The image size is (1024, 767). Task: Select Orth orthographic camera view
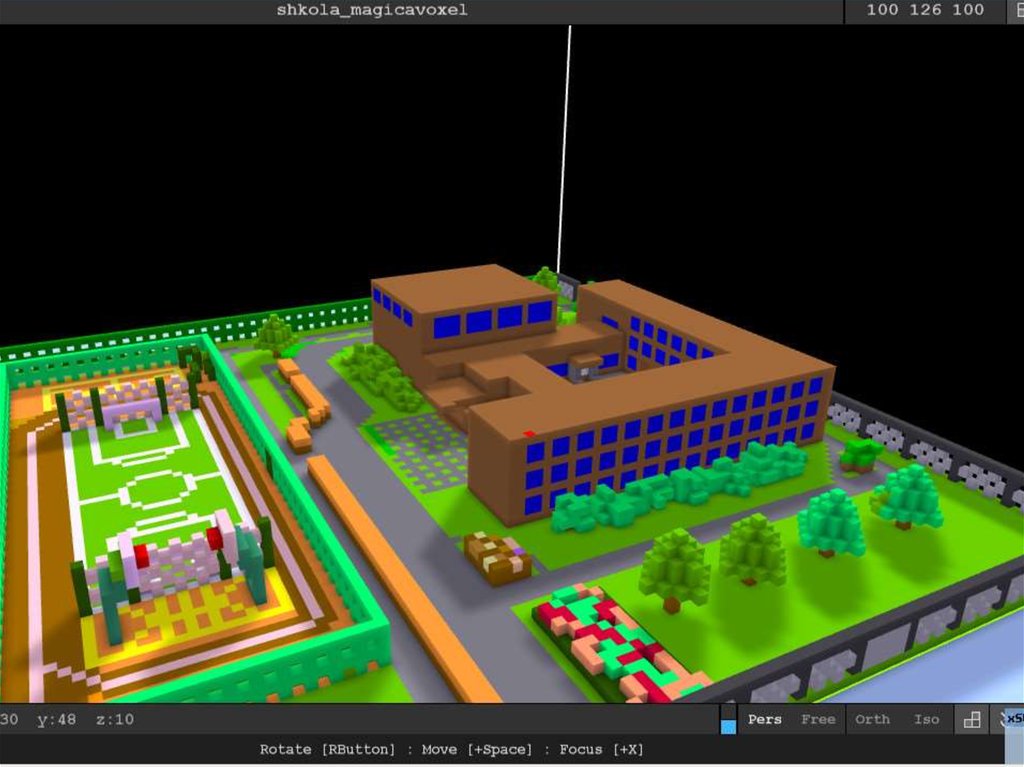tap(872, 719)
